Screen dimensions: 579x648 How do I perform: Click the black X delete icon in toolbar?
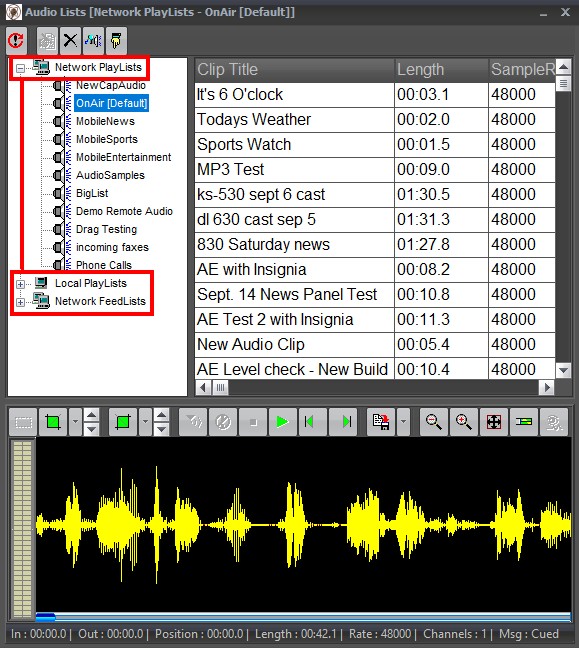click(70, 40)
